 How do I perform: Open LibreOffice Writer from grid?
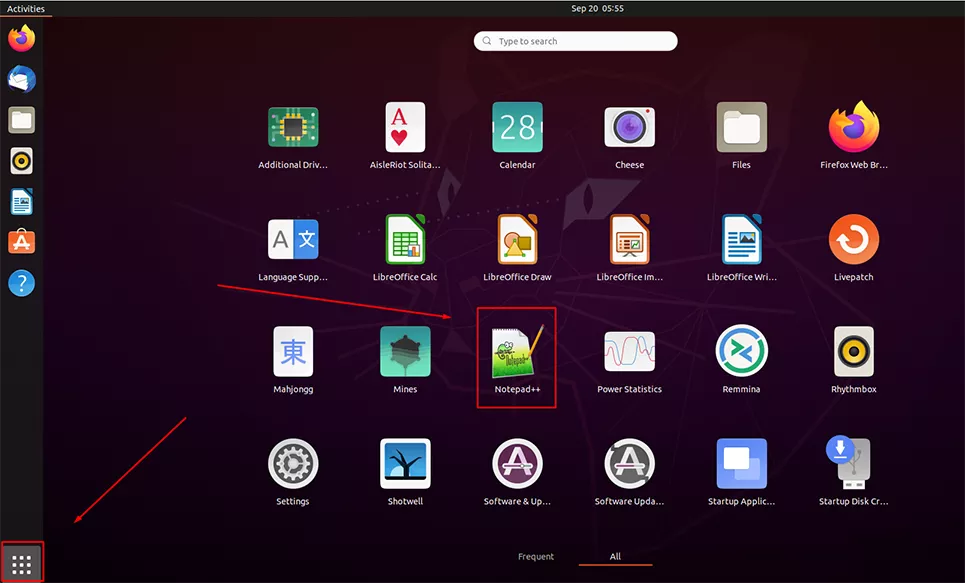pyautogui.click(x=742, y=239)
